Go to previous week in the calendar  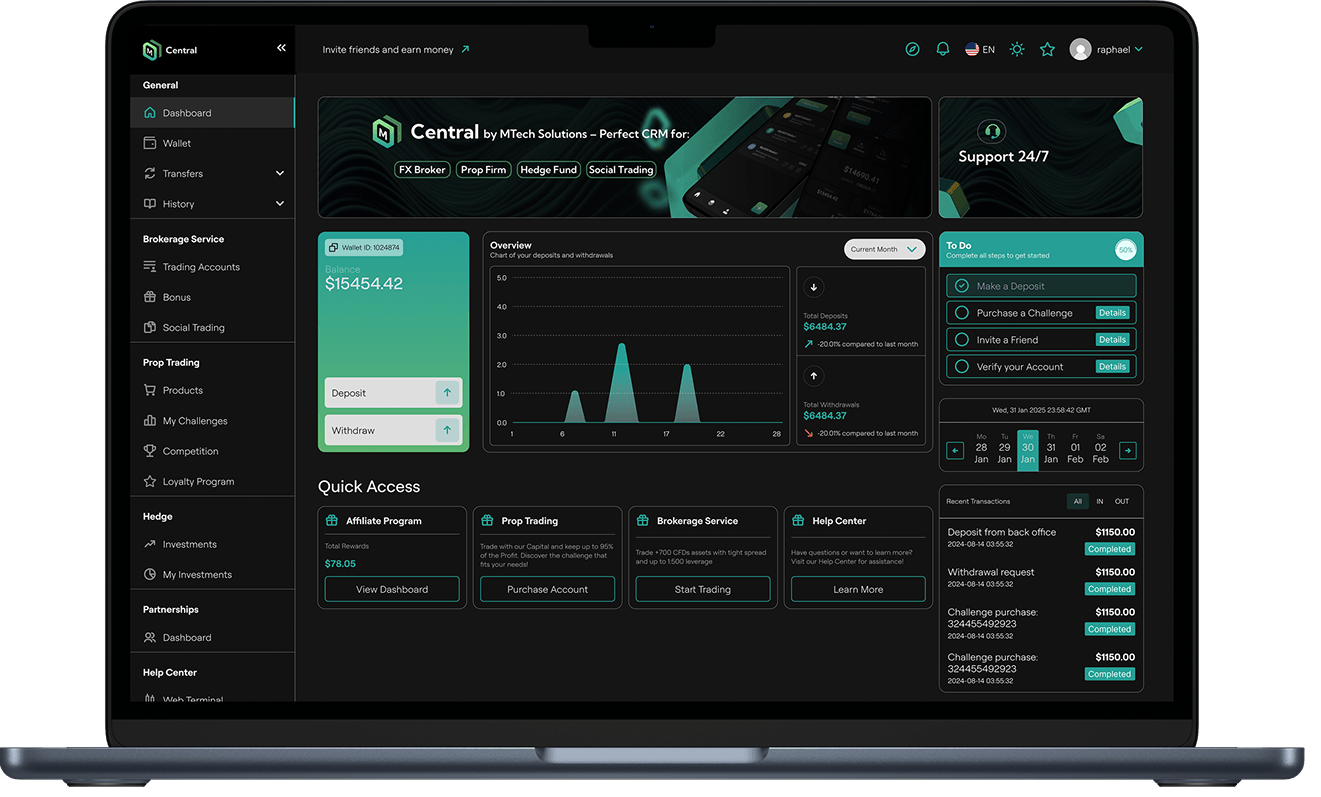(955, 451)
